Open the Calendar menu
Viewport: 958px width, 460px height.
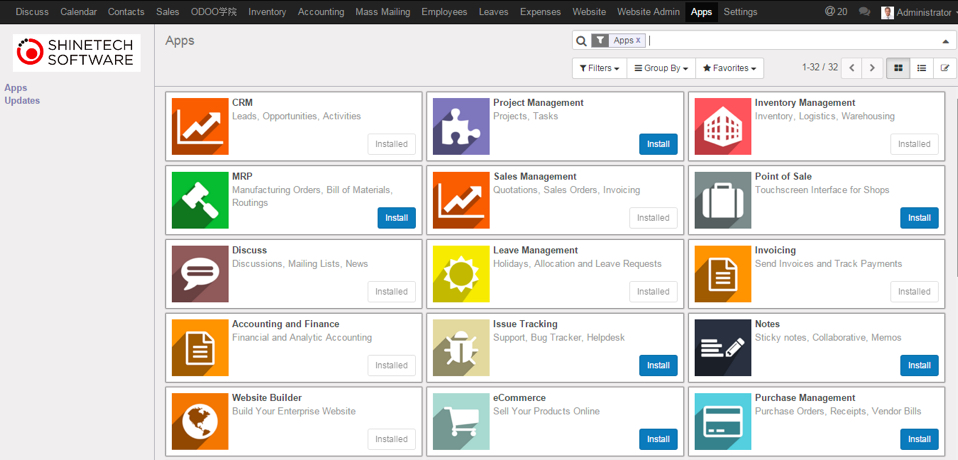(78, 12)
